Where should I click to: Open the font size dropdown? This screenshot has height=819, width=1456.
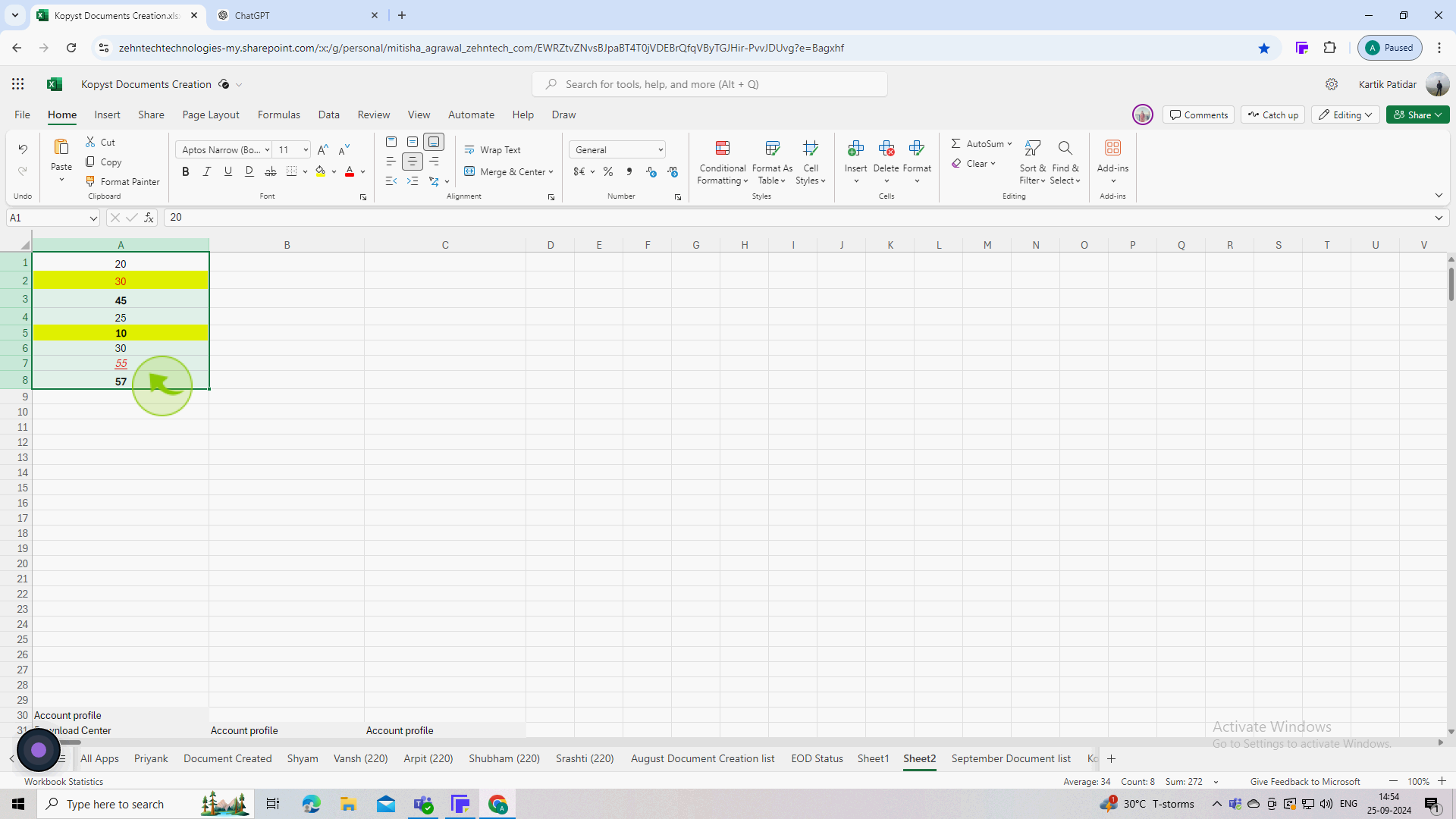[x=306, y=150]
